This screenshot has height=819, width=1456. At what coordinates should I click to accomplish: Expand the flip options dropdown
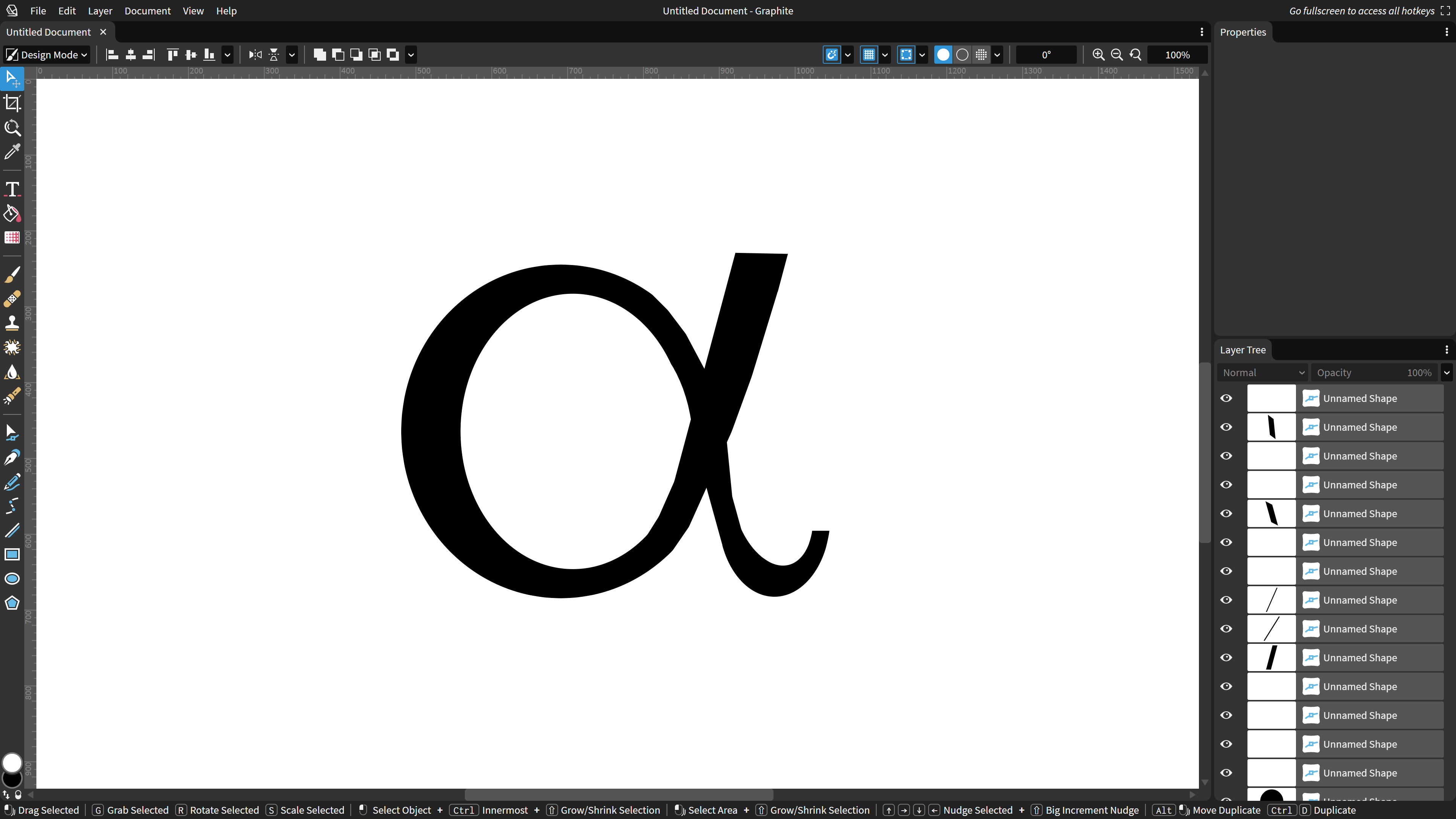point(292,55)
